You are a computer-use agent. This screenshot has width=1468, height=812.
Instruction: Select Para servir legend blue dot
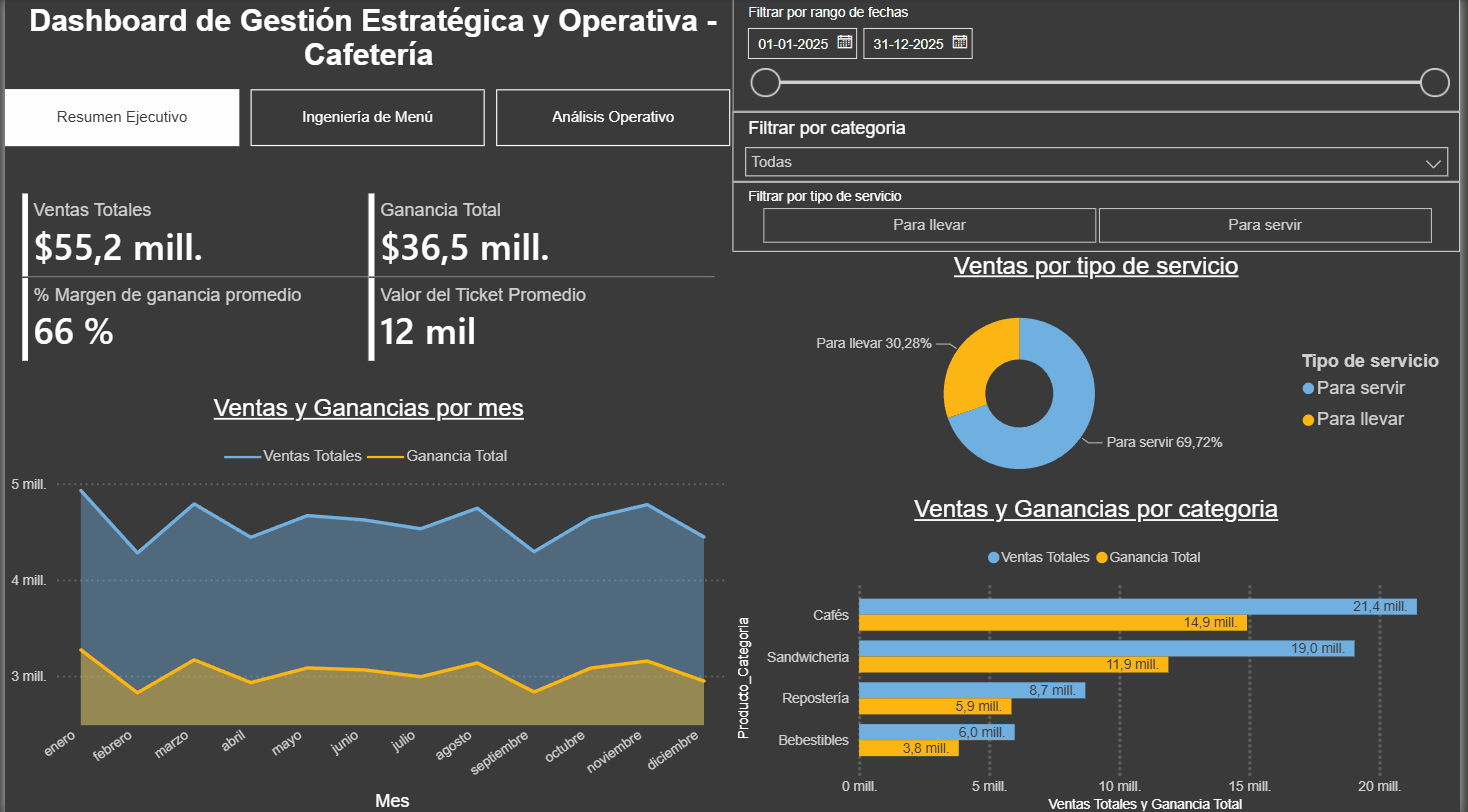point(1308,389)
